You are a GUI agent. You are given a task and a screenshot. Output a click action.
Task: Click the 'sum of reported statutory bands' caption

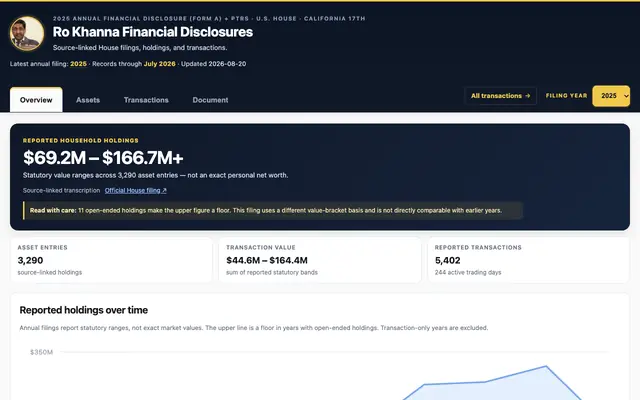(272, 272)
